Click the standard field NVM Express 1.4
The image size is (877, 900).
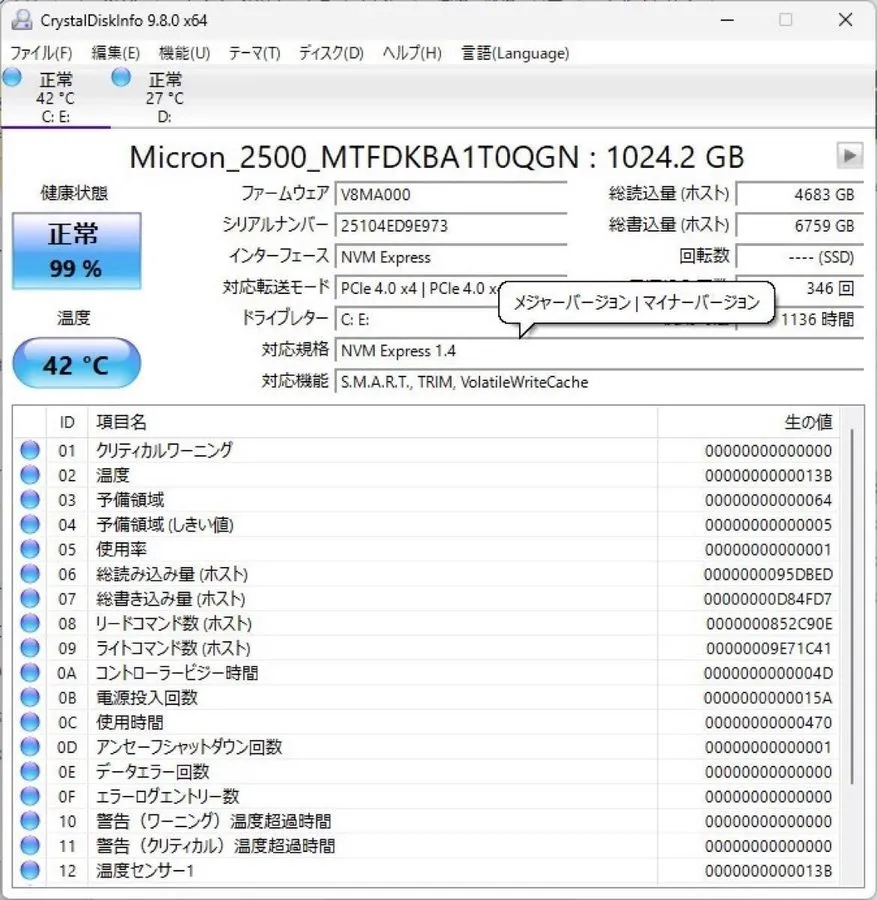pos(599,351)
